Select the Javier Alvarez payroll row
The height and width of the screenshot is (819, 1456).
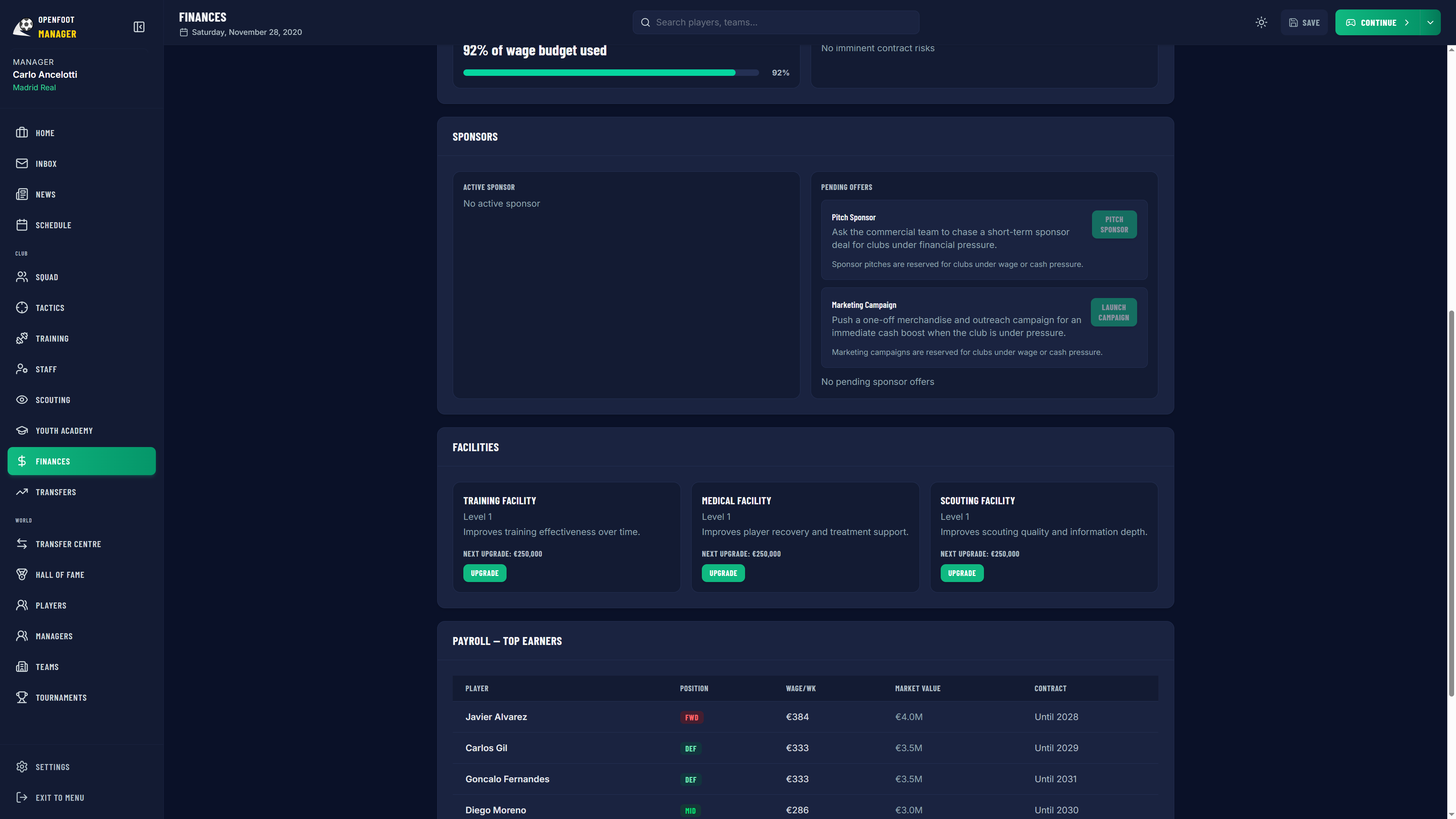[x=805, y=717]
